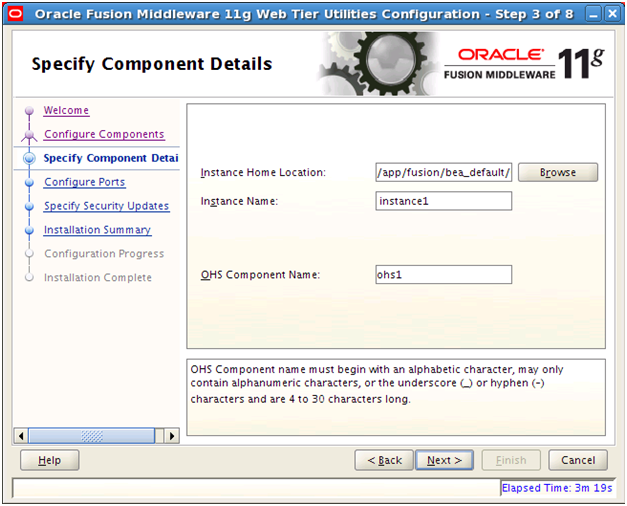
Task: Go to Configure Components step
Action: click(x=104, y=134)
